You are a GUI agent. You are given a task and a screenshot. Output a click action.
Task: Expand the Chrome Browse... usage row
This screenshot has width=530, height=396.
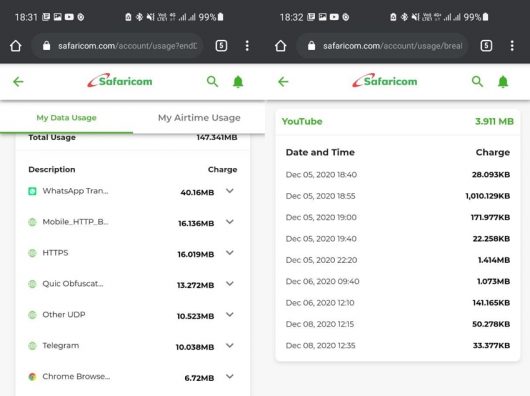point(230,376)
